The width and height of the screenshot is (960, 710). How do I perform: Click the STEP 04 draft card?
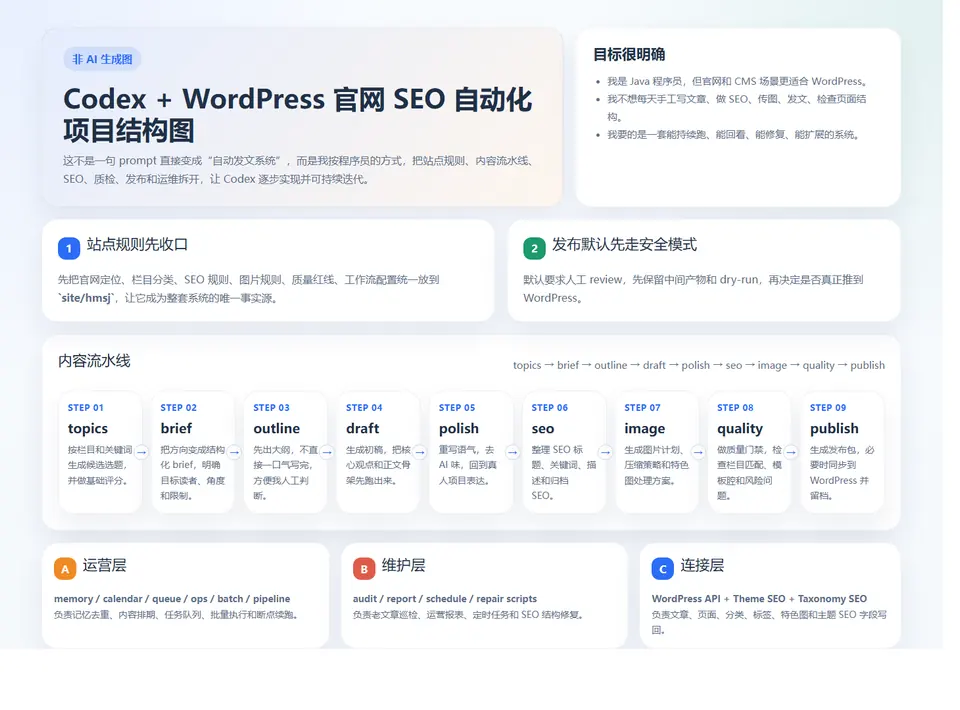point(378,450)
